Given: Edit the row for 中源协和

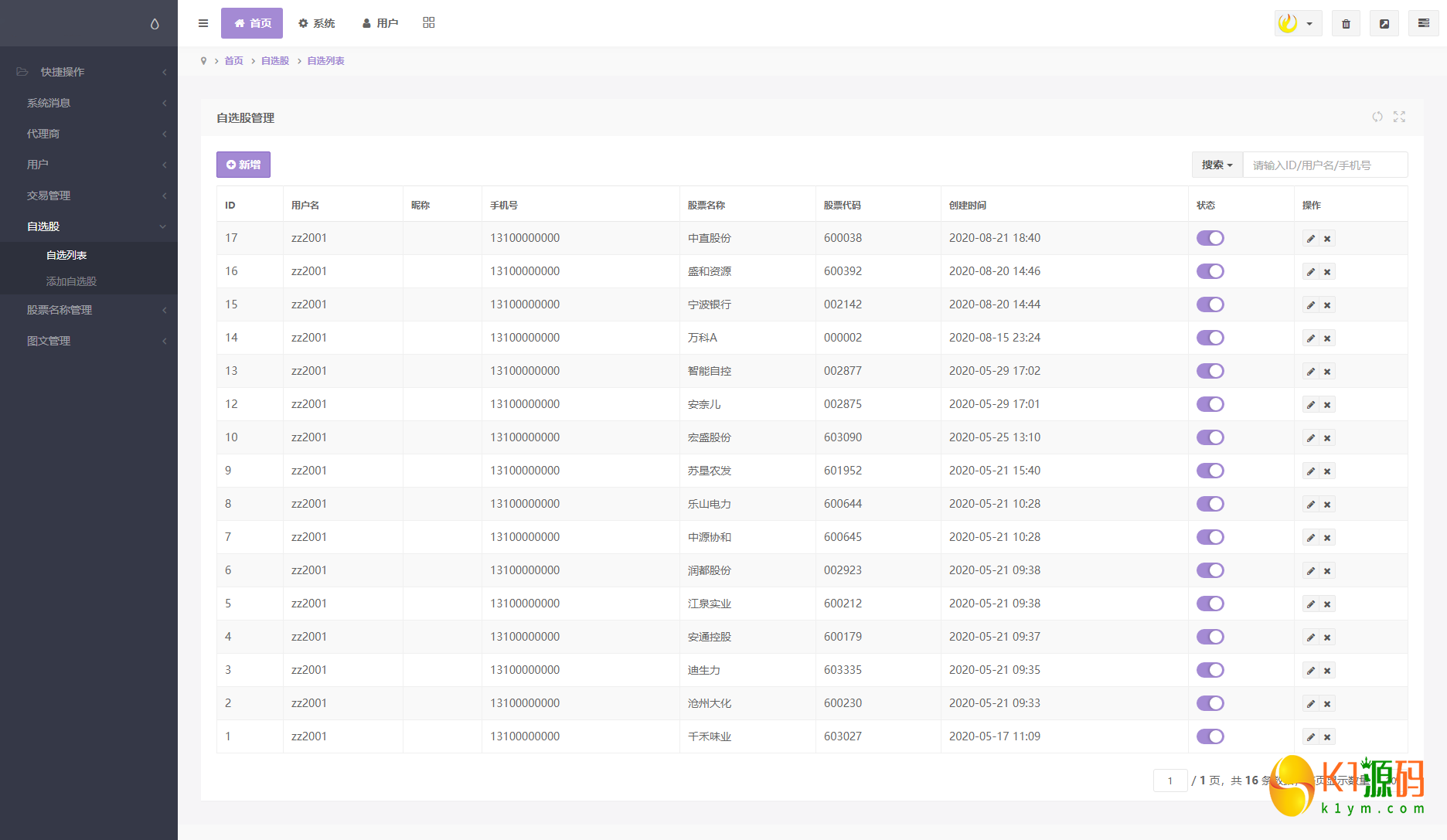Looking at the screenshot, I should 1311,538.
